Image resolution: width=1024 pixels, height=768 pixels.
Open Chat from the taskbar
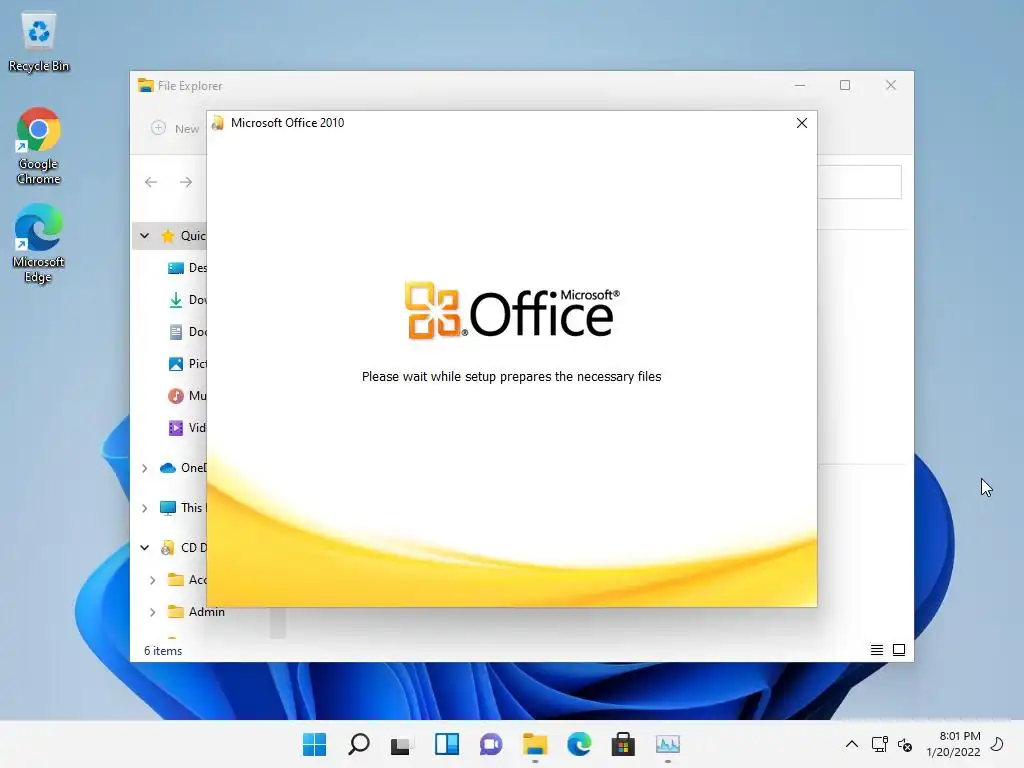click(x=490, y=744)
